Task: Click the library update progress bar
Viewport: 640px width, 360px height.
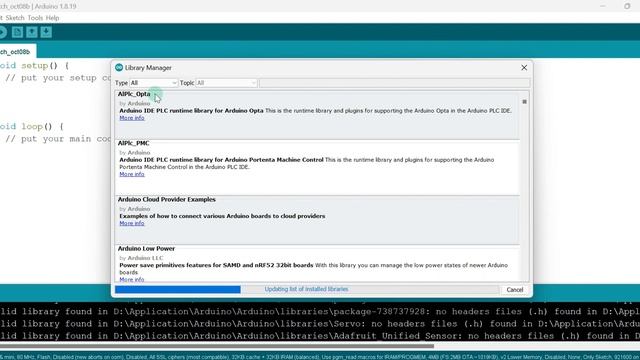Action: [x=307, y=289]
